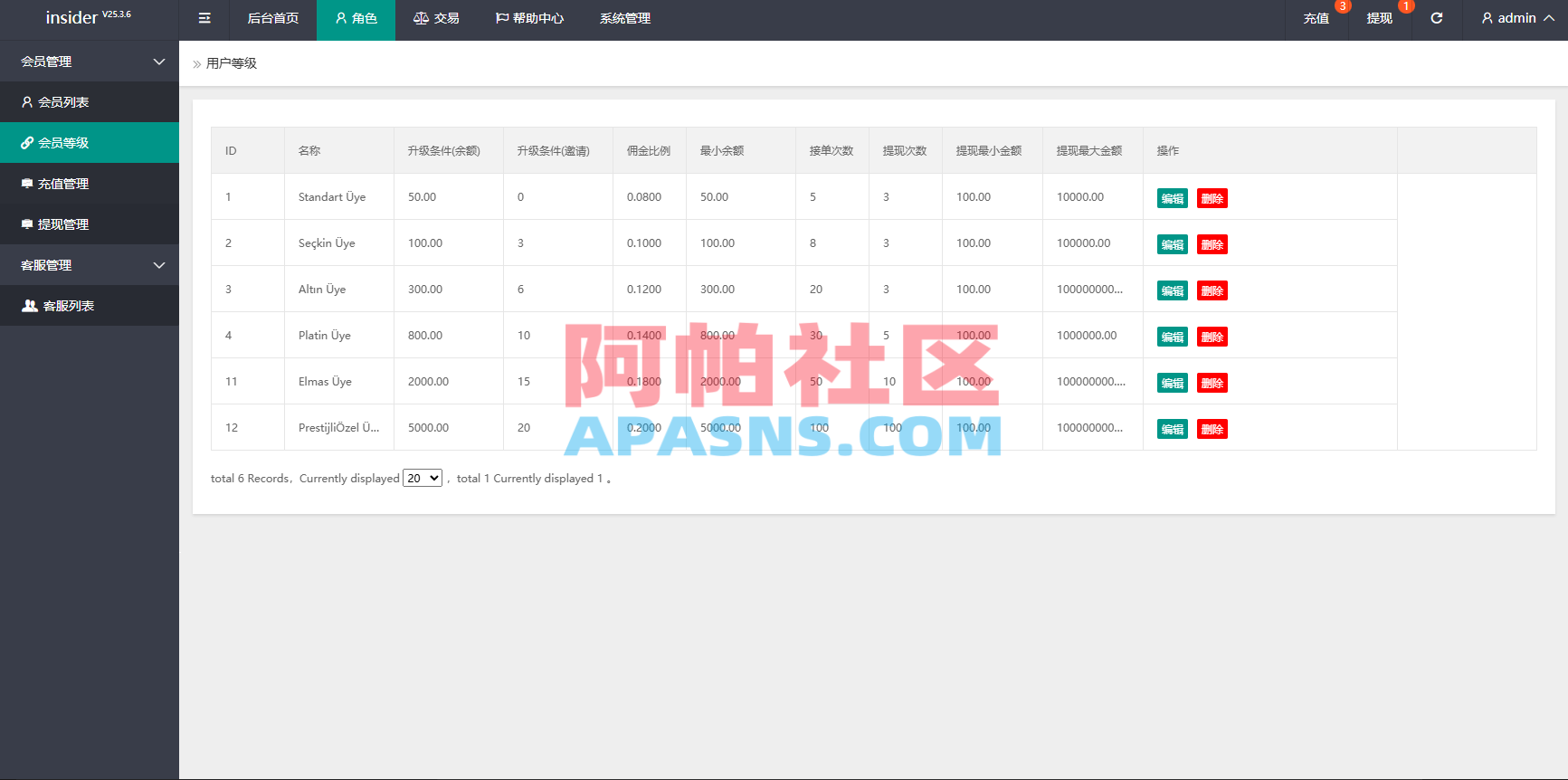Screen dimensions: 1568x780
Task: Go to 后台首页 tab
Action: click(272, 18)
